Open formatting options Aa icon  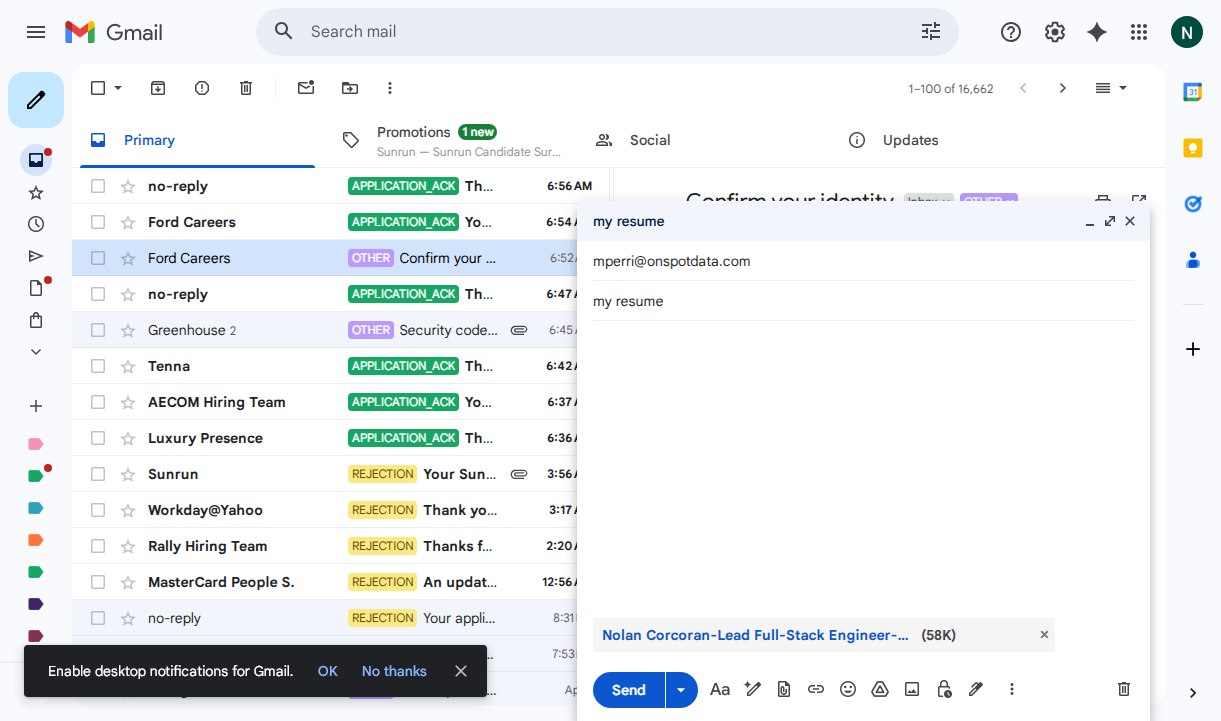[x=720, y=689]
